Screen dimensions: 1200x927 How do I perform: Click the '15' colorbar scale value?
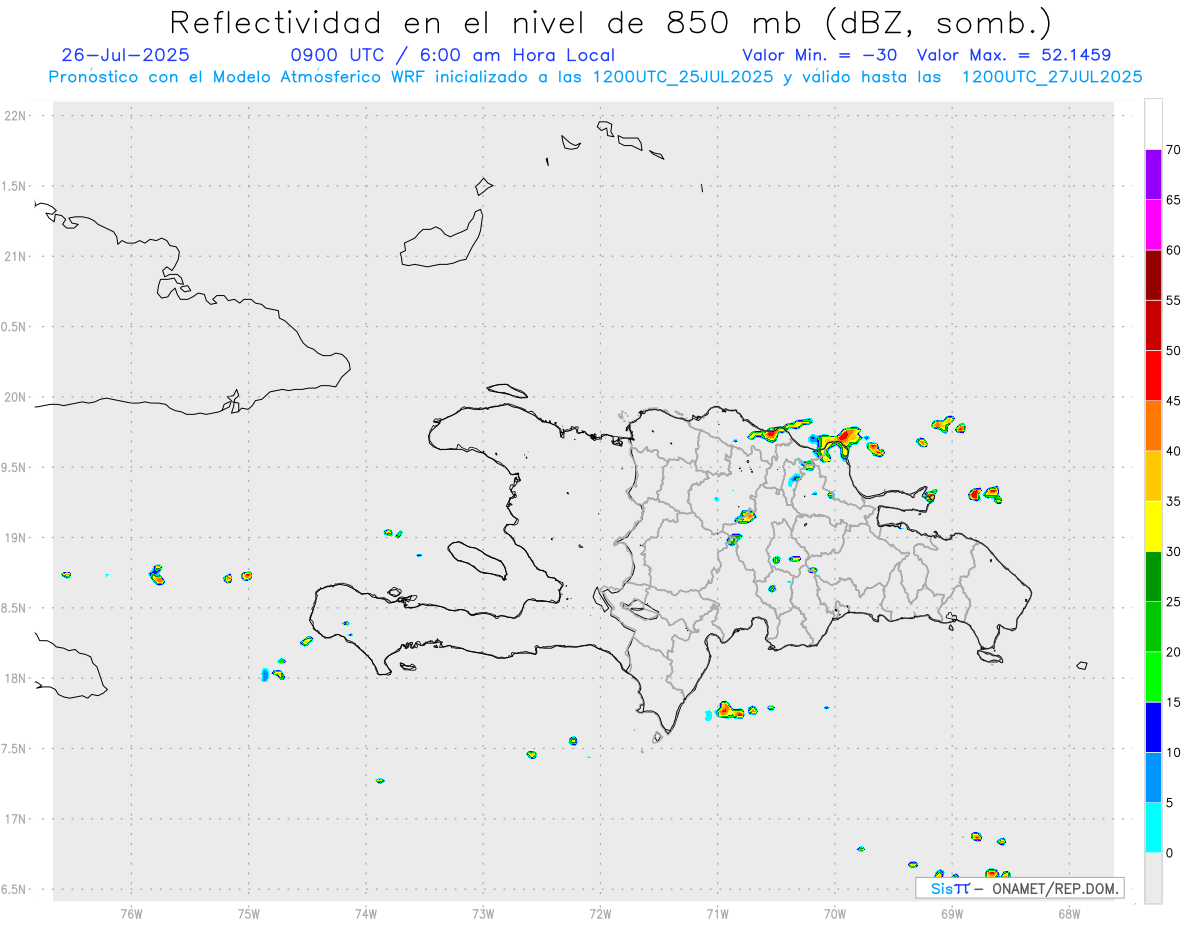1173,702
